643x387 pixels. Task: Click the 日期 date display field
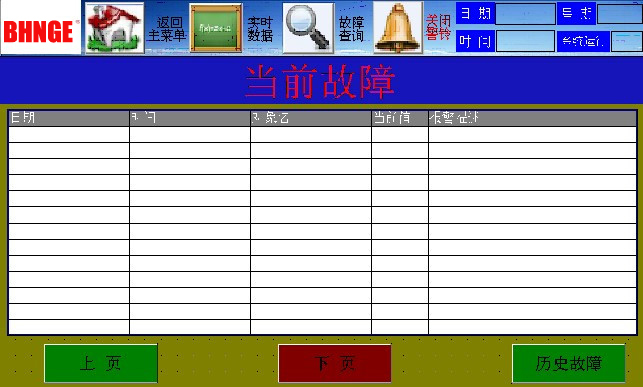click(525, 14)
